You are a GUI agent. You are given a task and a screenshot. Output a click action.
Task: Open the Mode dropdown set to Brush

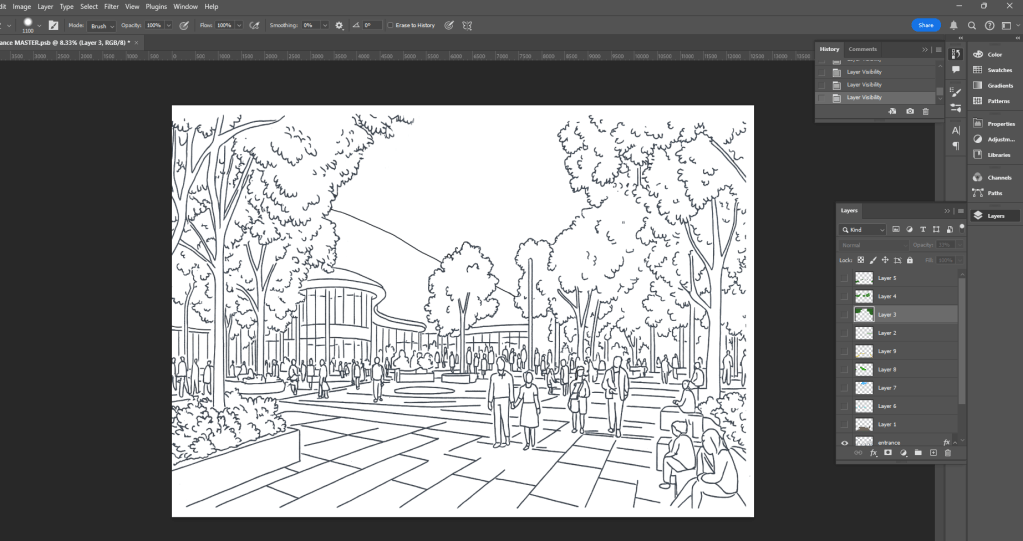101,25
